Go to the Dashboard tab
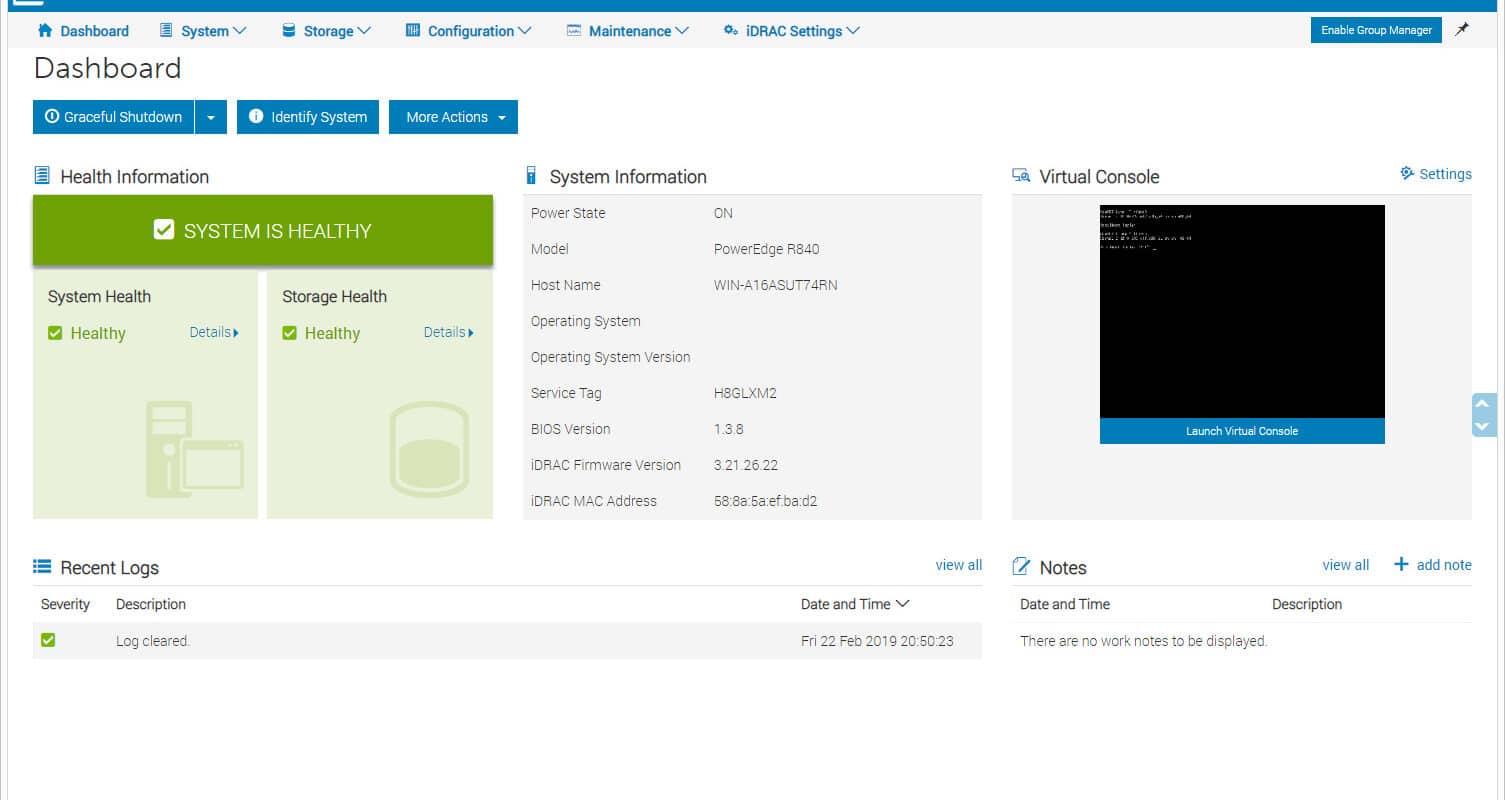The width and height of the screenshot is (1505, 800). [83, 31]
